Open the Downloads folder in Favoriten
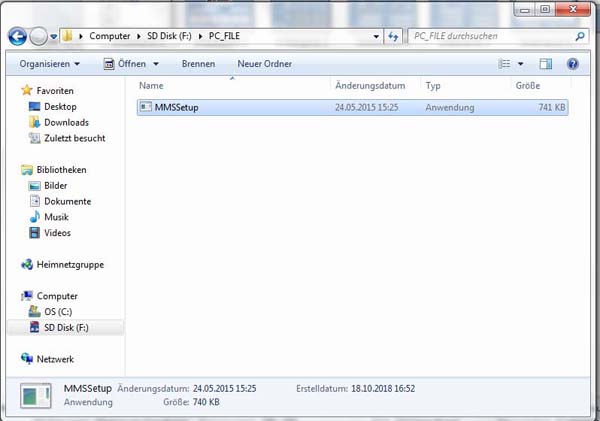 pos(66,122)
